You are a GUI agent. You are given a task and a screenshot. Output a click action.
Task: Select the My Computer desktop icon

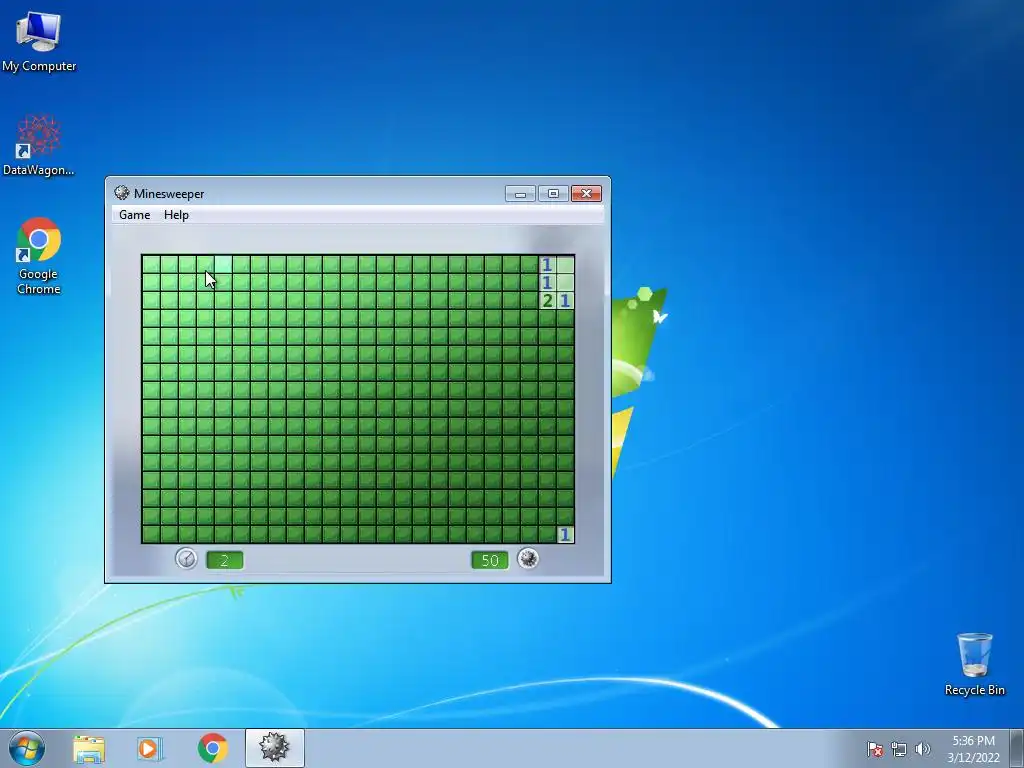[39, 41]
